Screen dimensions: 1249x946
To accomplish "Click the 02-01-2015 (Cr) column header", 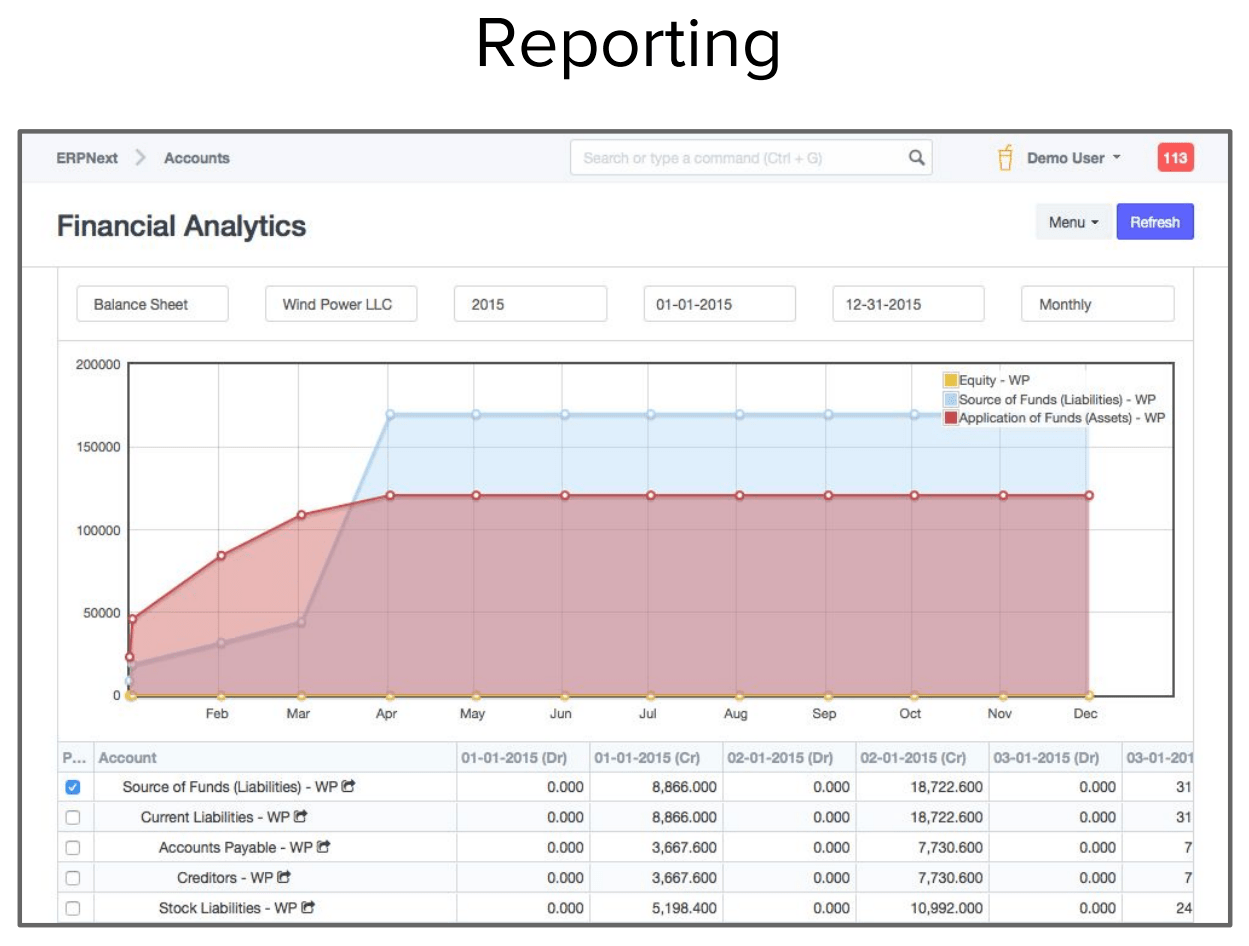I will (x=923, y=758).
